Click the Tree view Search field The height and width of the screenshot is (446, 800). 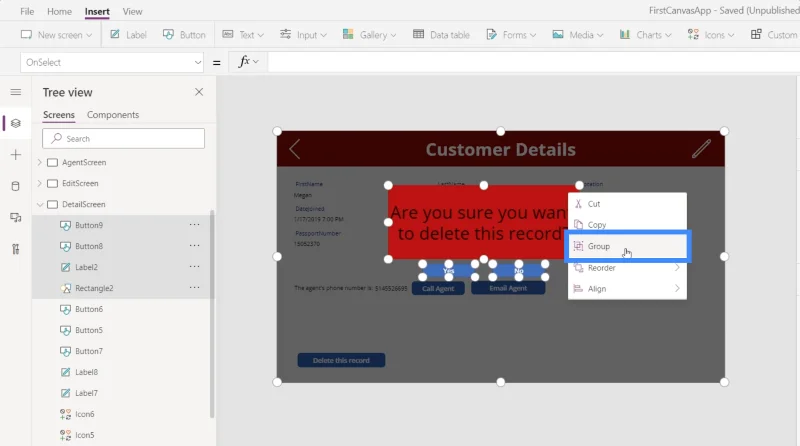click(123, 138)
